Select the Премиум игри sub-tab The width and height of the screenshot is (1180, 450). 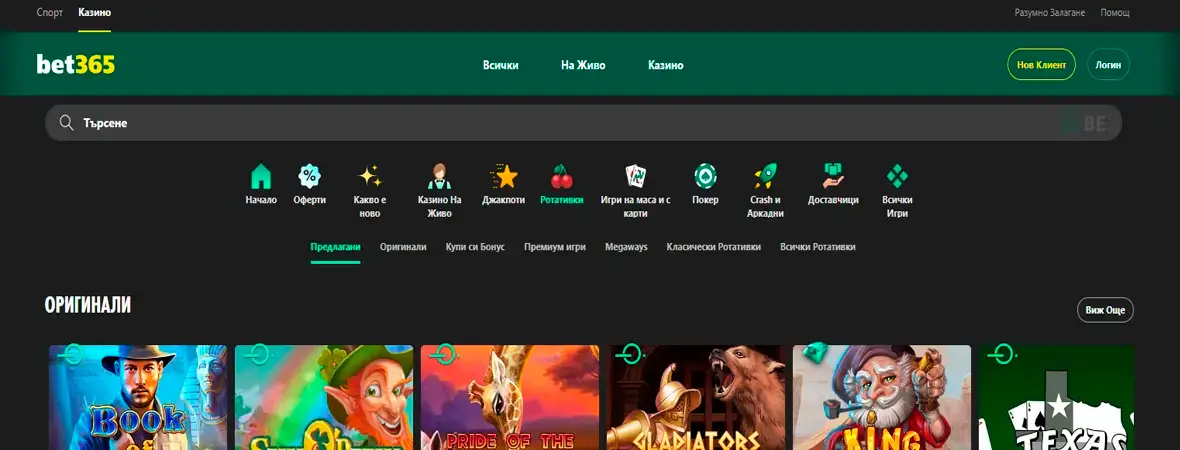(555, 247)
